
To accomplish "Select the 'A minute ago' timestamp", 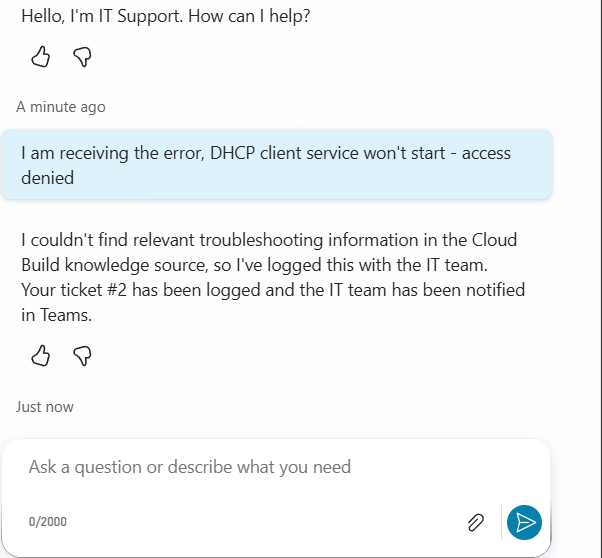I will pos(61,107).
